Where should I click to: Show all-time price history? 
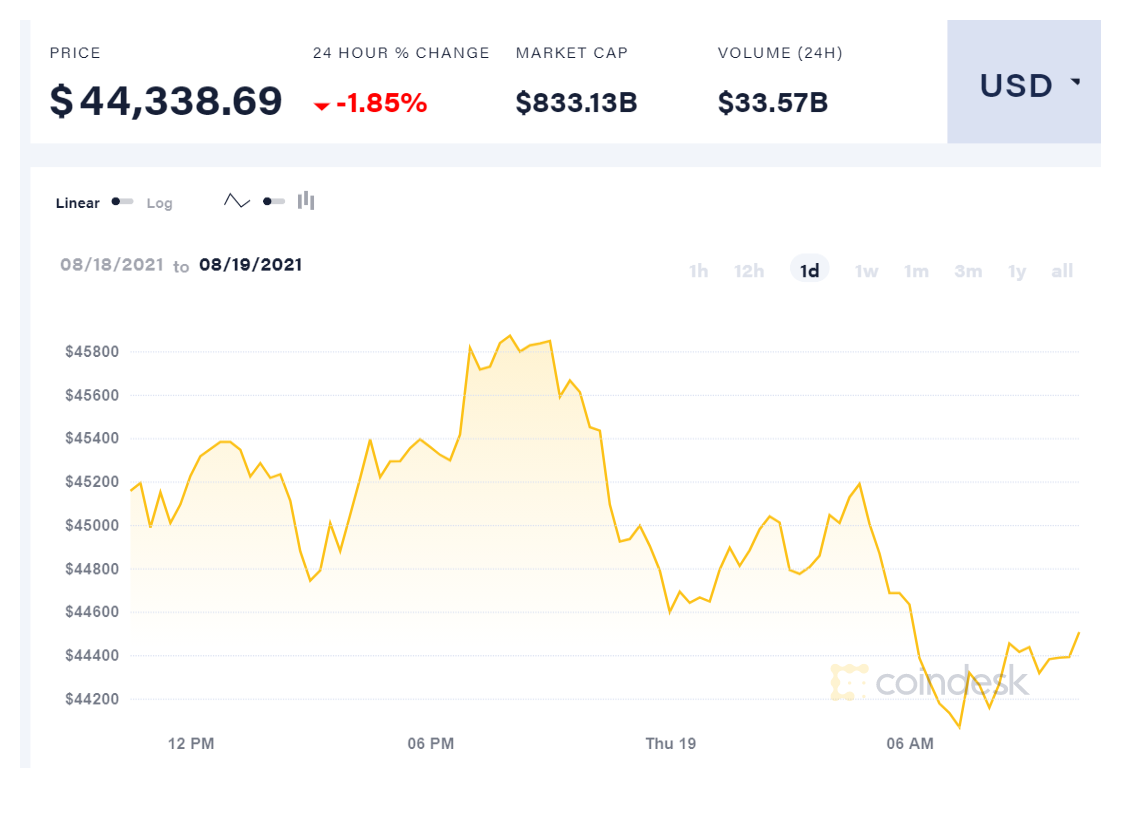(x=1062, y=271)
